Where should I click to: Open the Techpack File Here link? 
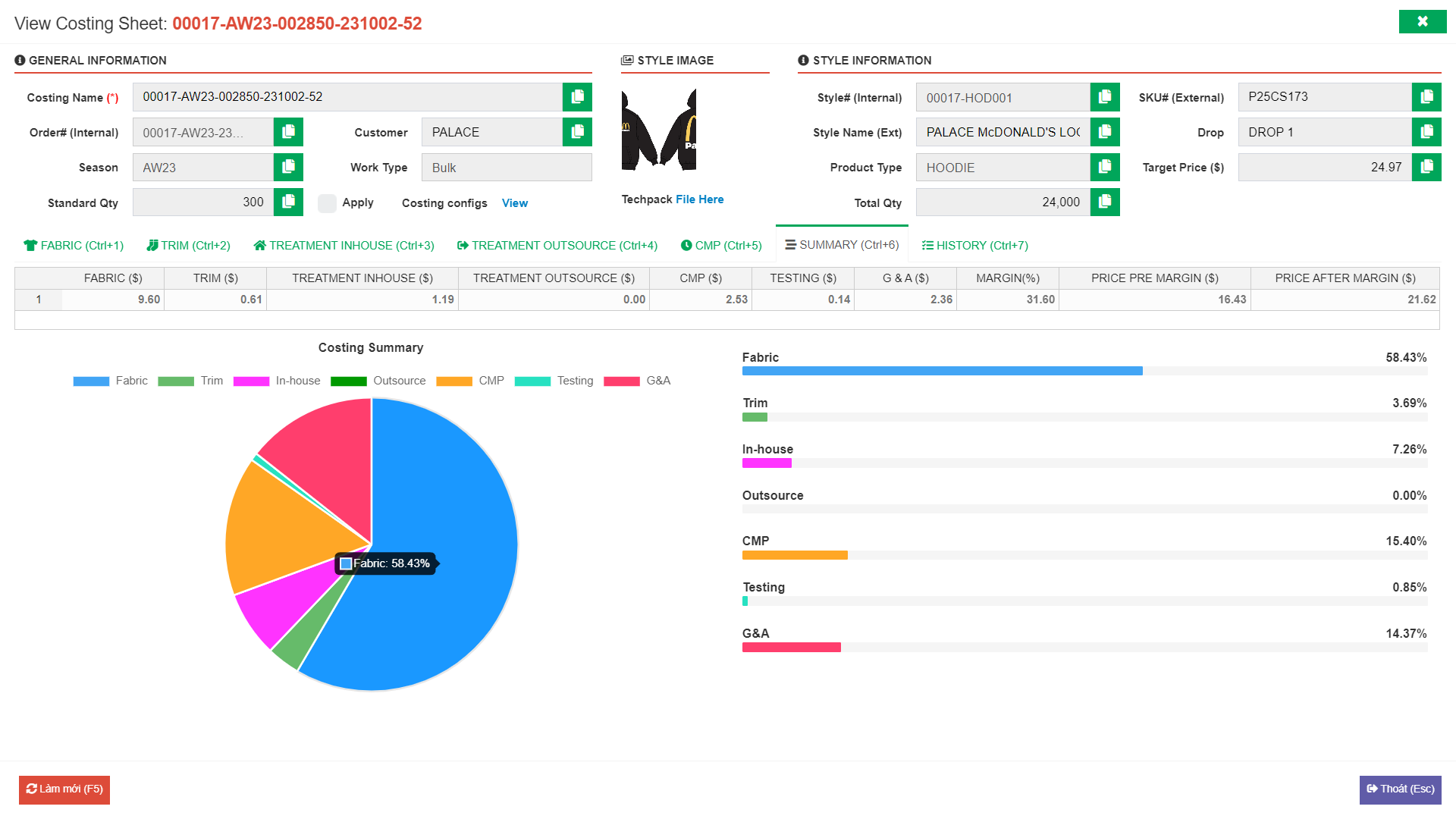point(699,199)
